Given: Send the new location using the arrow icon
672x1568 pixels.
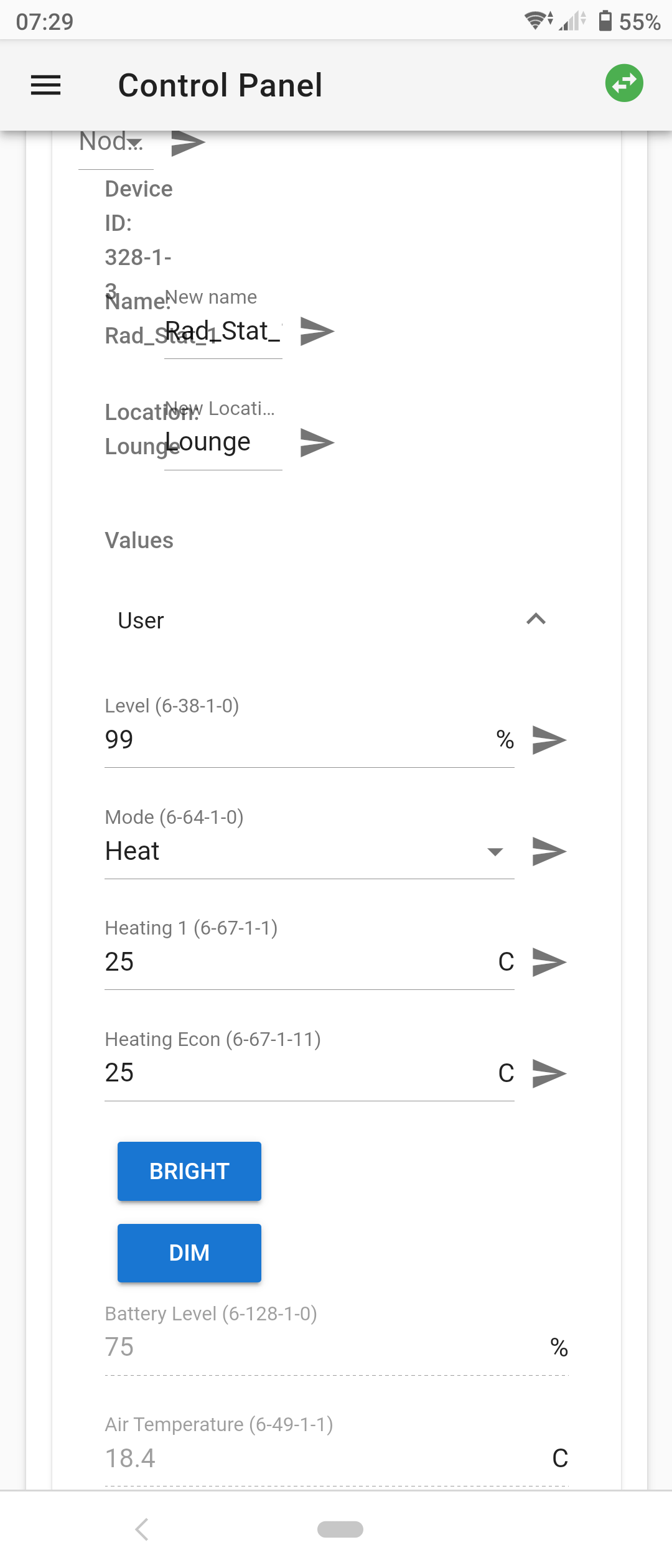Looking at the screenshot, I should [316, 442].
